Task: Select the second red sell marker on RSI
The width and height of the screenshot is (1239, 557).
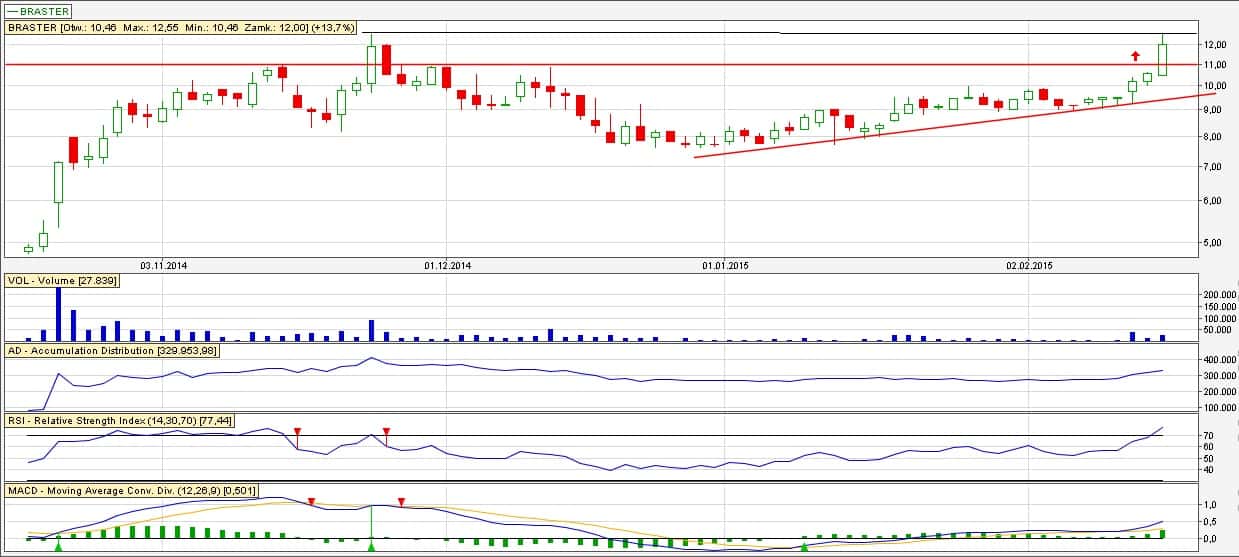Action: coord(386,432)
